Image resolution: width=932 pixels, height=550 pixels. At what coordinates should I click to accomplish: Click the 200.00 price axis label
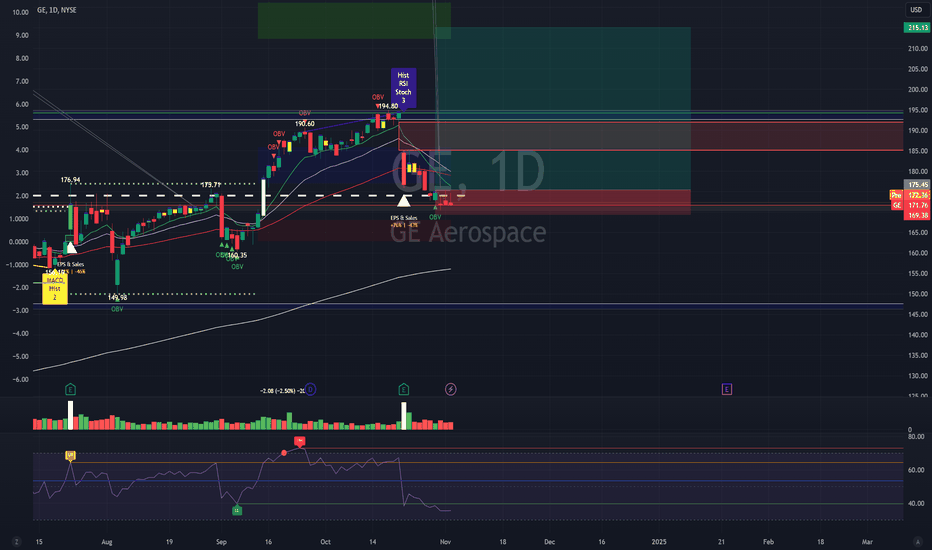(x=918, y=90)
